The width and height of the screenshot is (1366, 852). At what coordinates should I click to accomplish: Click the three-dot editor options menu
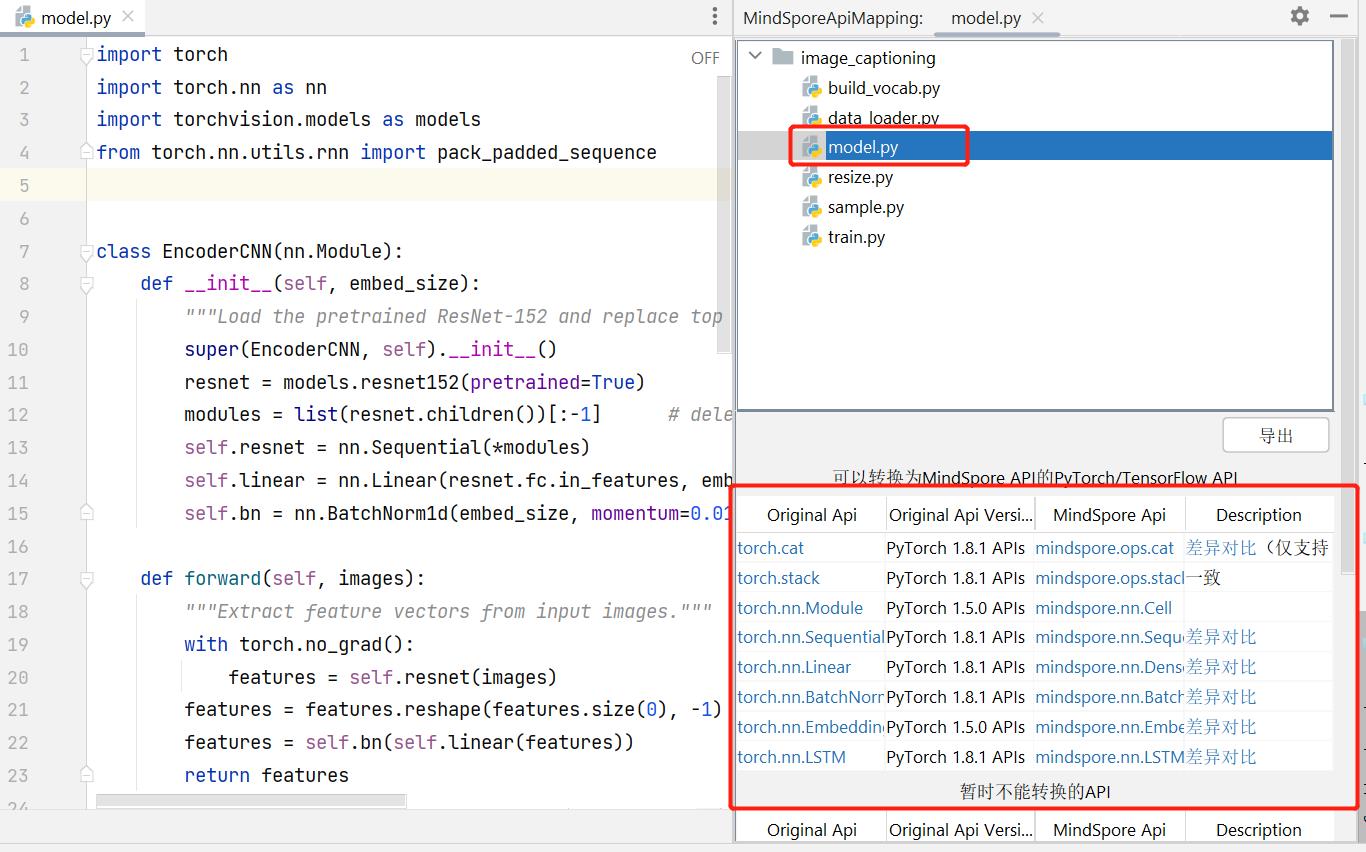tap(714, 16)
